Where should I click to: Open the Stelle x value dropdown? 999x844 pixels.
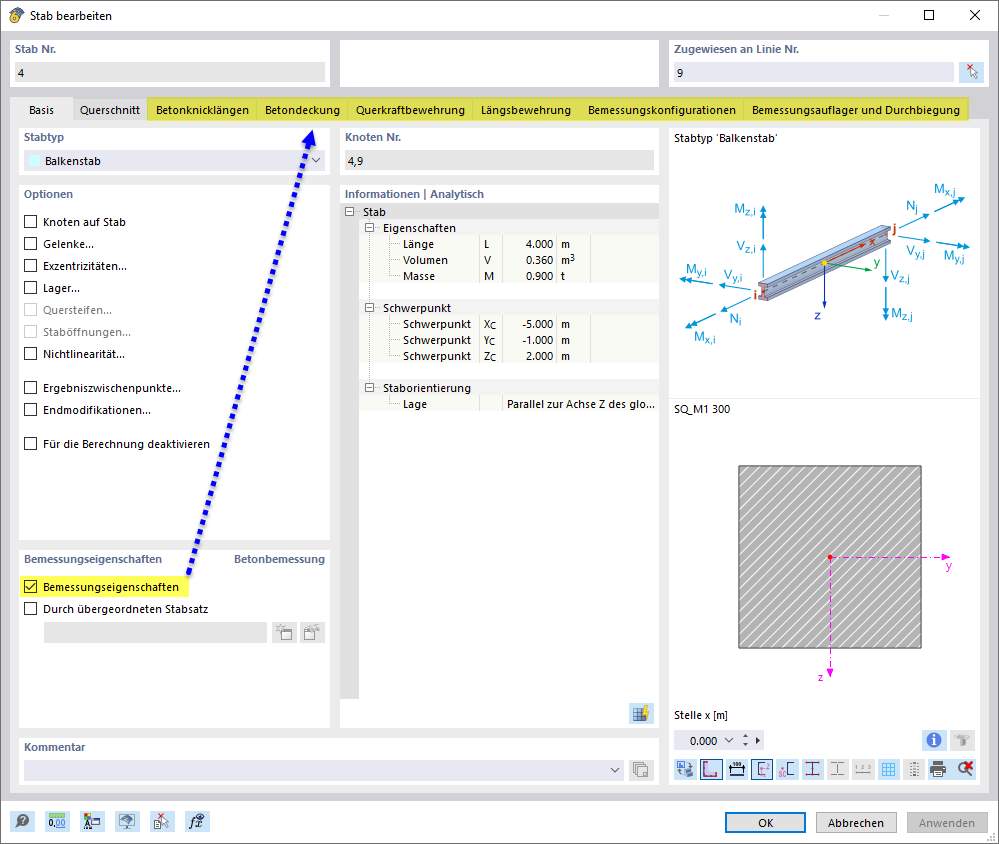click(x=729, y=740)
